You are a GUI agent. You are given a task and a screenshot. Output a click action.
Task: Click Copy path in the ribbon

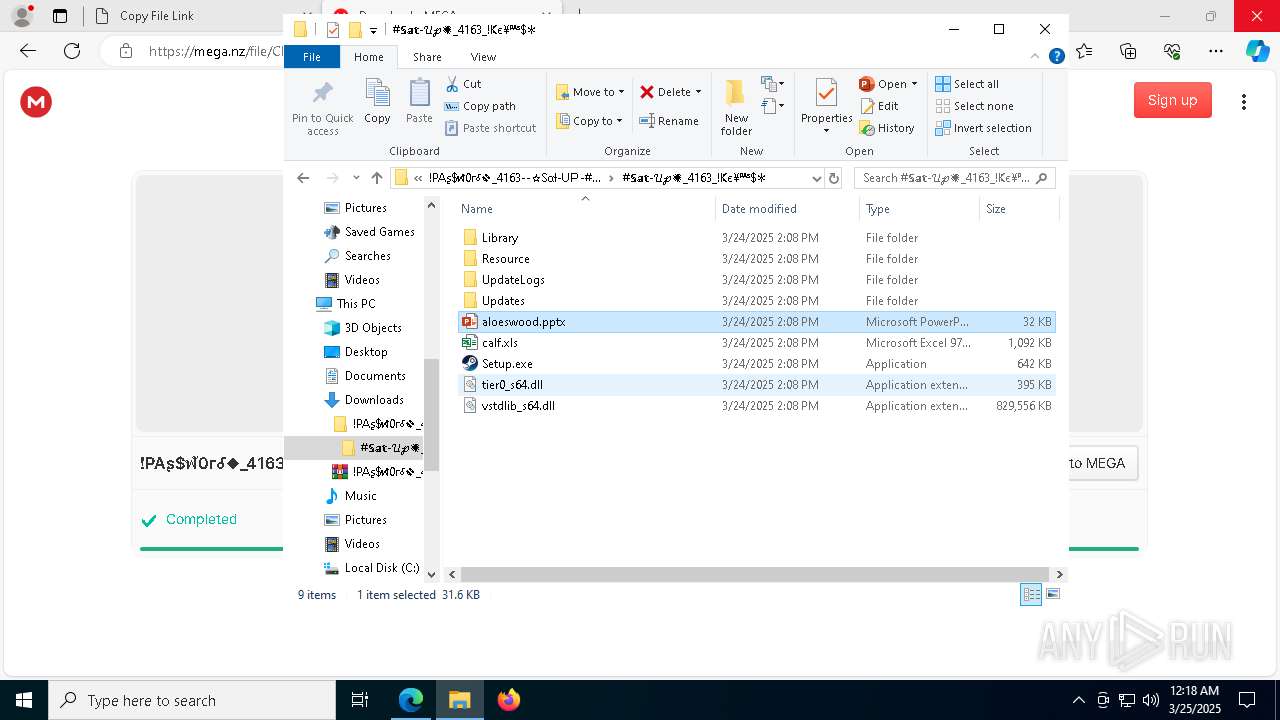pos(480,106)
